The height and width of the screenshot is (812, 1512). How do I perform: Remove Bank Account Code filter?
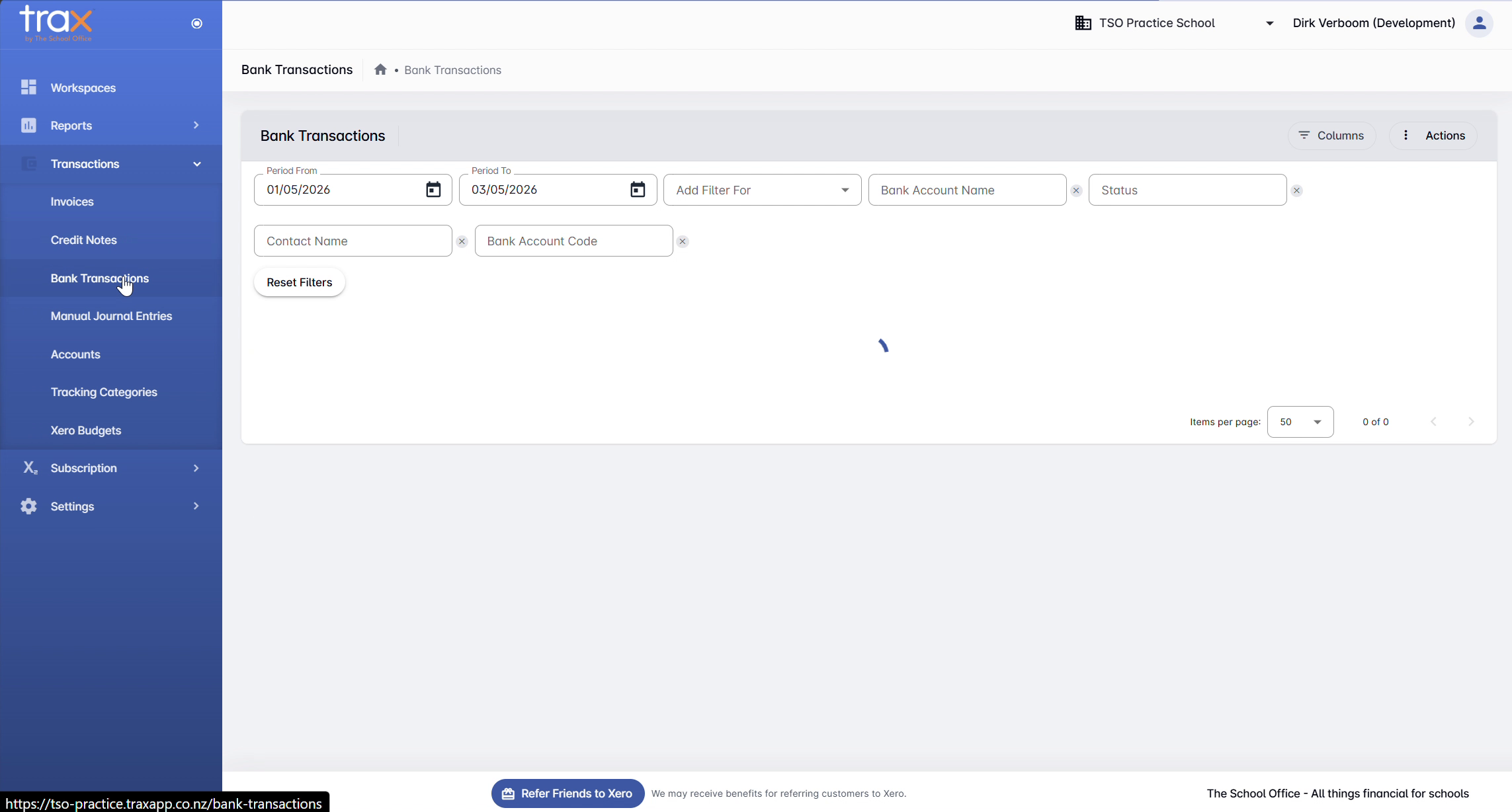tap(683, 241)
